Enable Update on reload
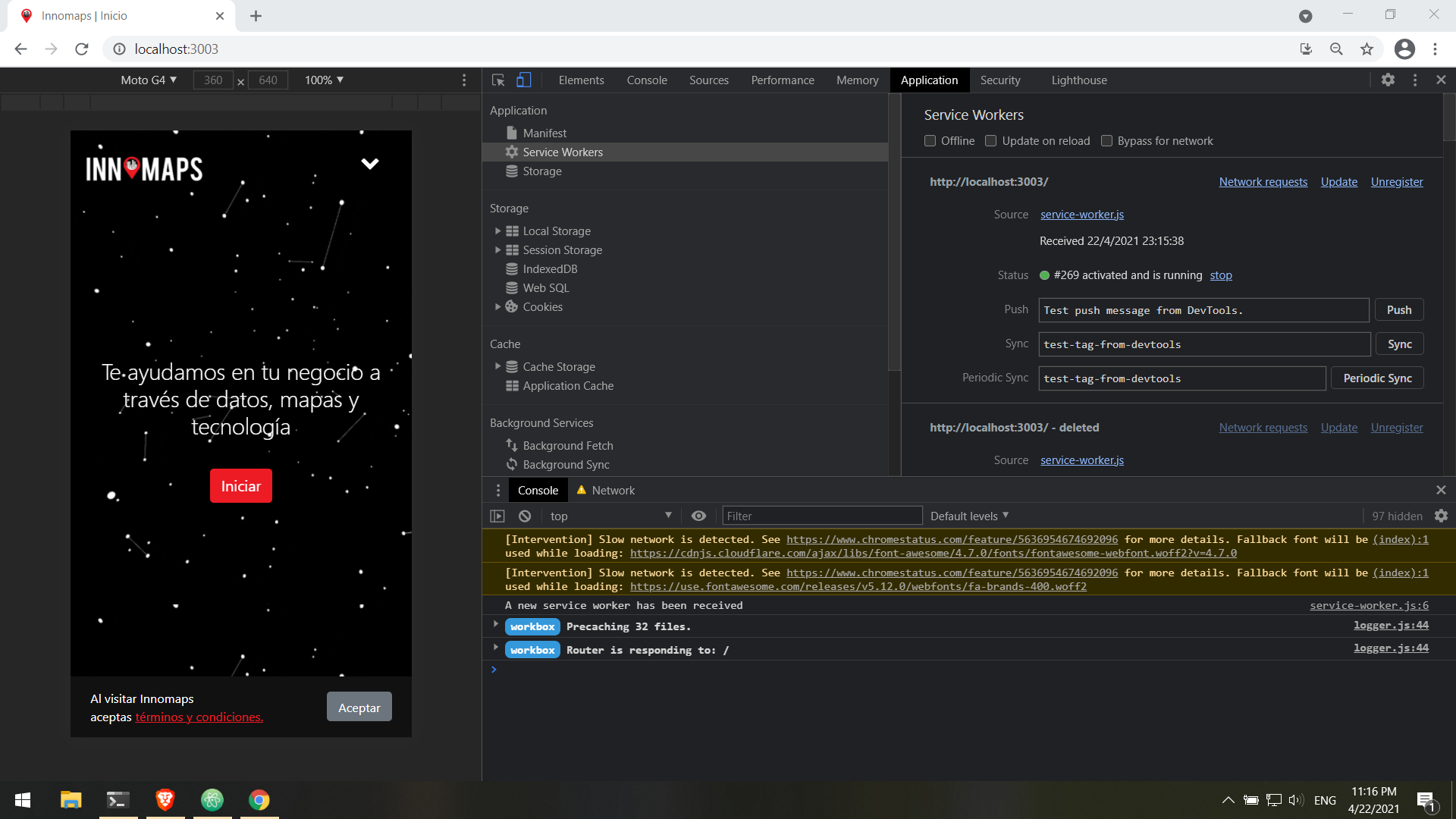This screenshot has height=819, width=1456. 990,140
